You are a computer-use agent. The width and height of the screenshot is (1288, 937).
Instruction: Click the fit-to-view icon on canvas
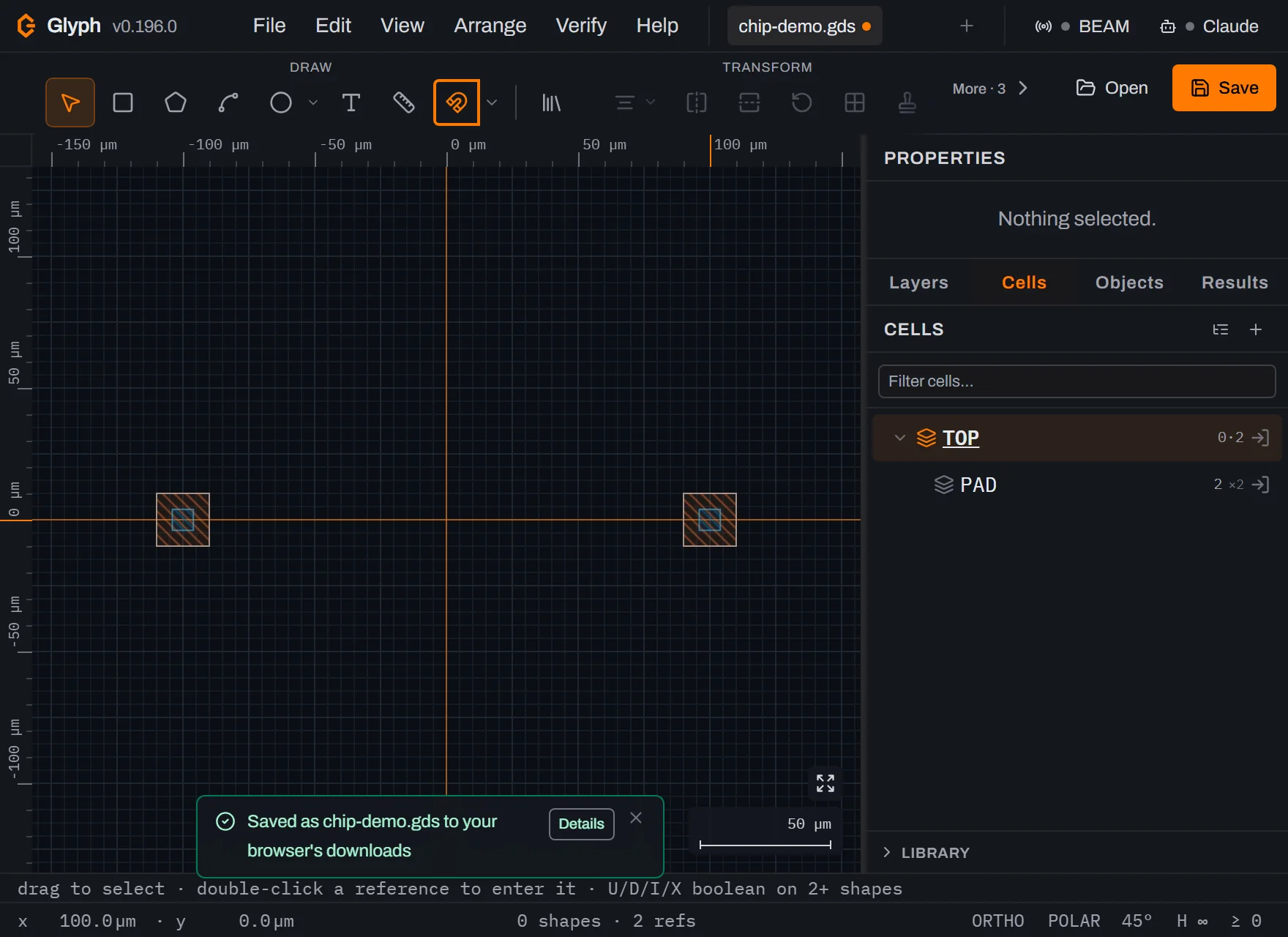825,783
